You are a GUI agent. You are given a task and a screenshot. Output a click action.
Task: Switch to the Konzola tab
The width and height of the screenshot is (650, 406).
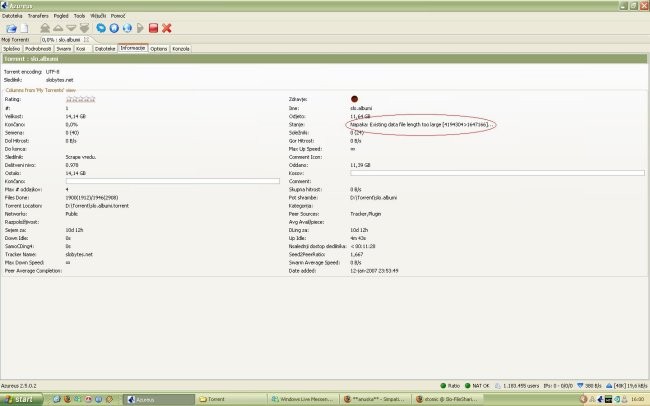tap(181, 49)
